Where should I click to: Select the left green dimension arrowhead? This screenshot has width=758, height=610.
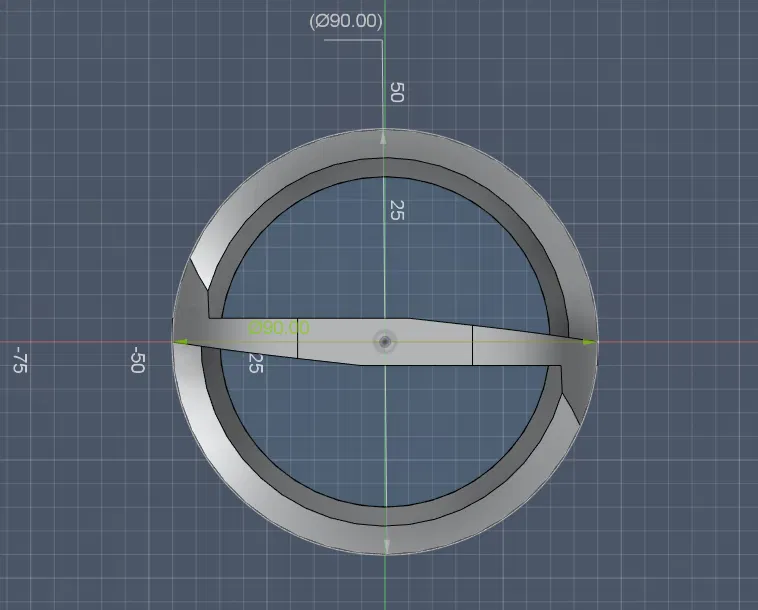pyautogui.click(x=180, y=342)
